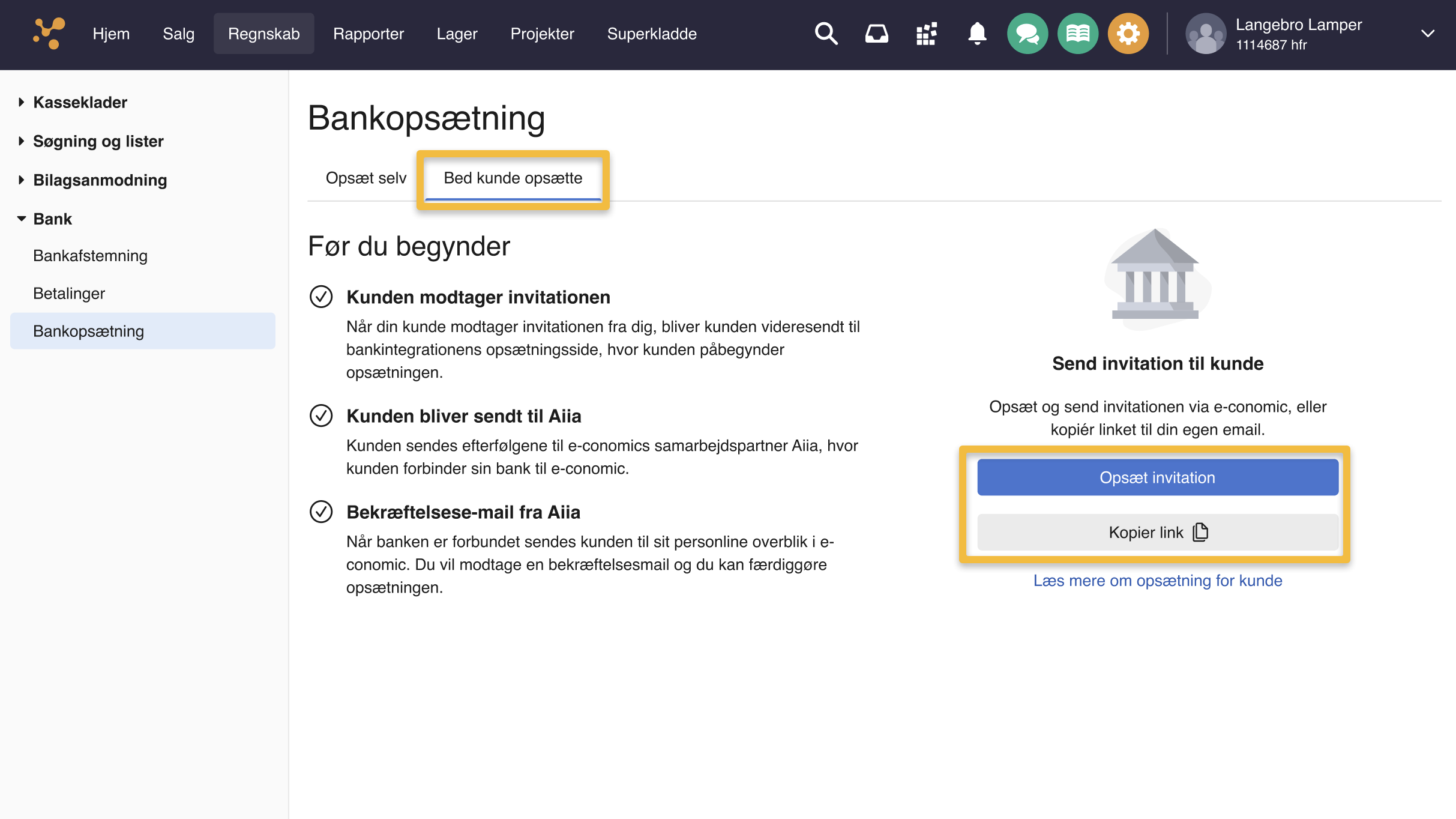Click the apps grid icon

pyautogui.click(x=927, y=34)
